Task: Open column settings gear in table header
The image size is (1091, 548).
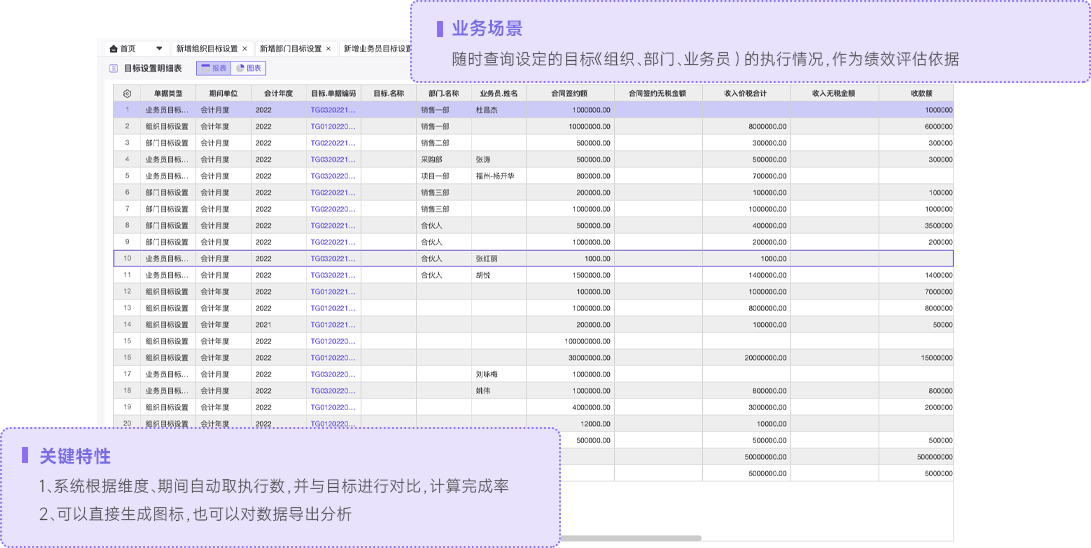Action: tap(127, 93)
